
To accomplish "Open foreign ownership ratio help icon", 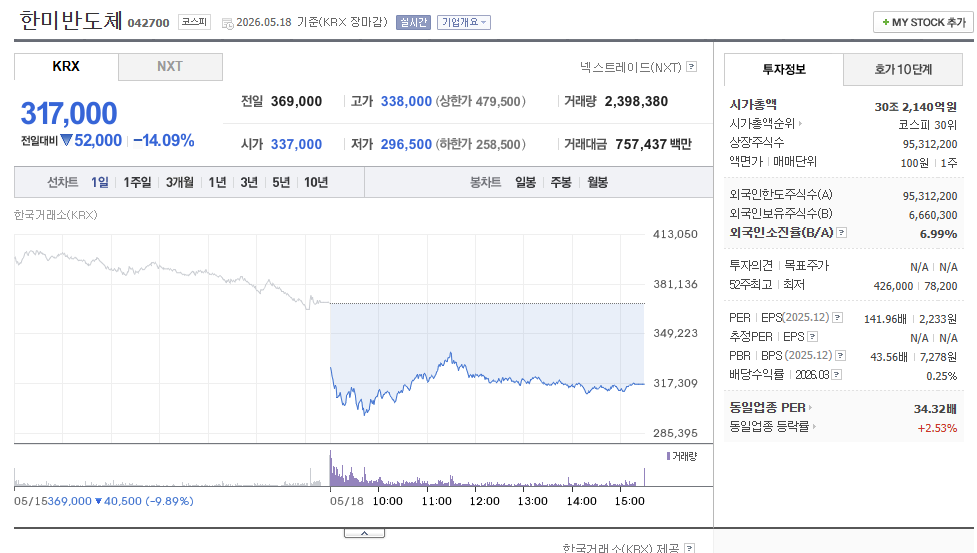I will [x=841, y=233].
